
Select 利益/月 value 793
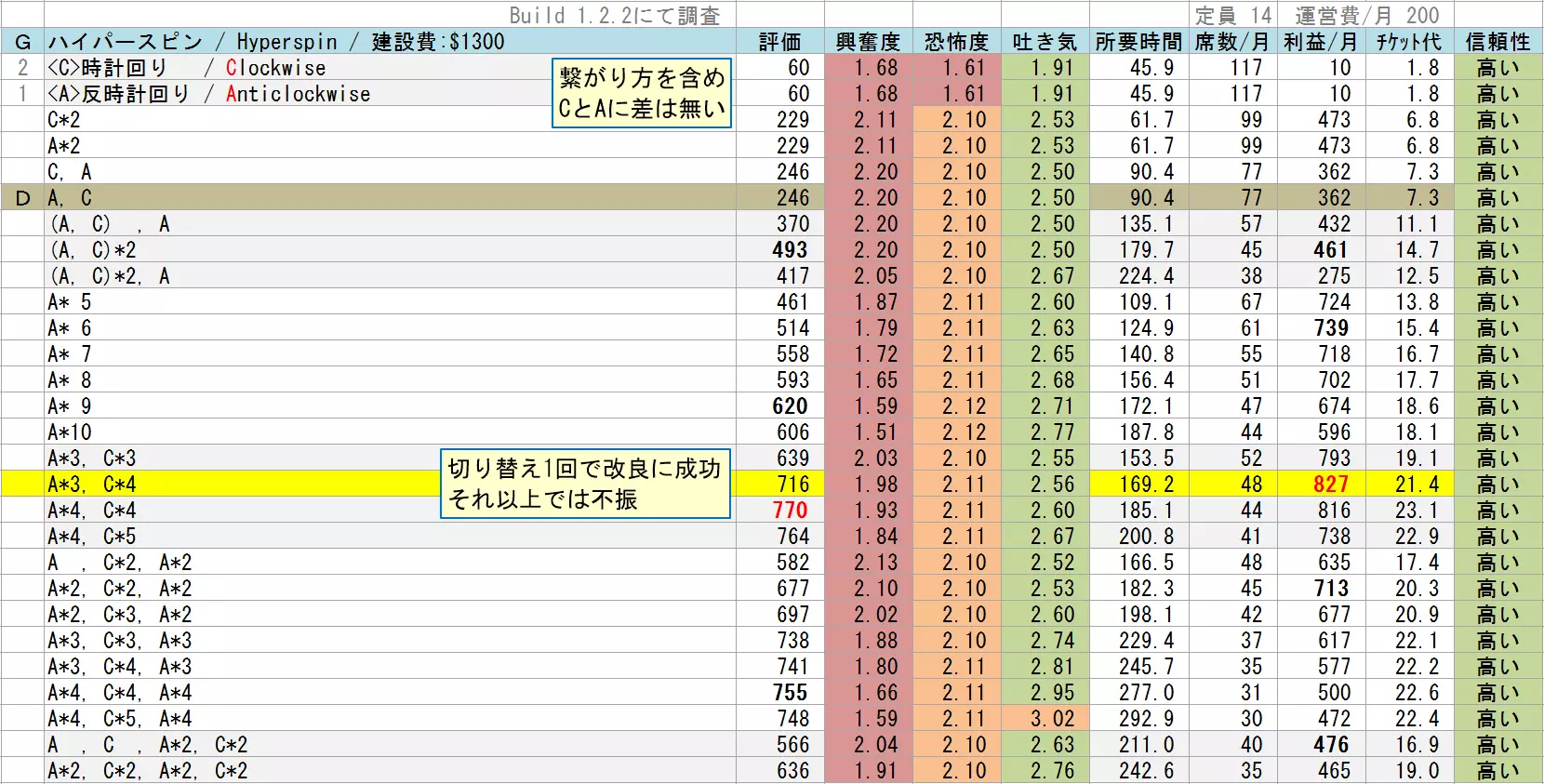(x=1334, y=458)
